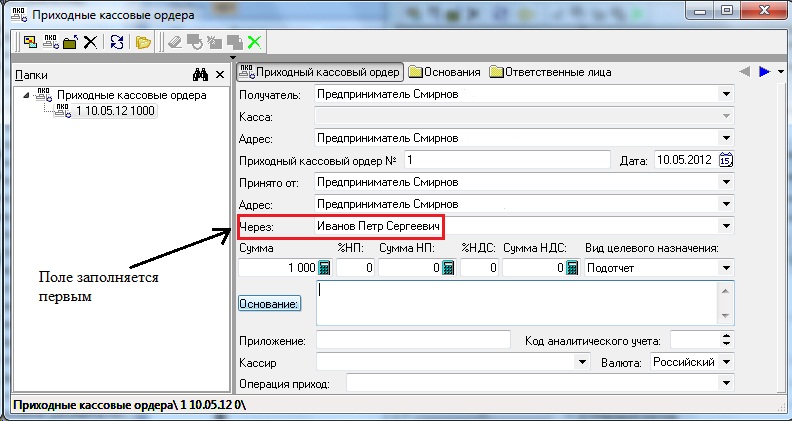This screenshot has height=421, width=792.
Task: Click the ПКО new order toolbar icon
Action: (x=51, y=42)
